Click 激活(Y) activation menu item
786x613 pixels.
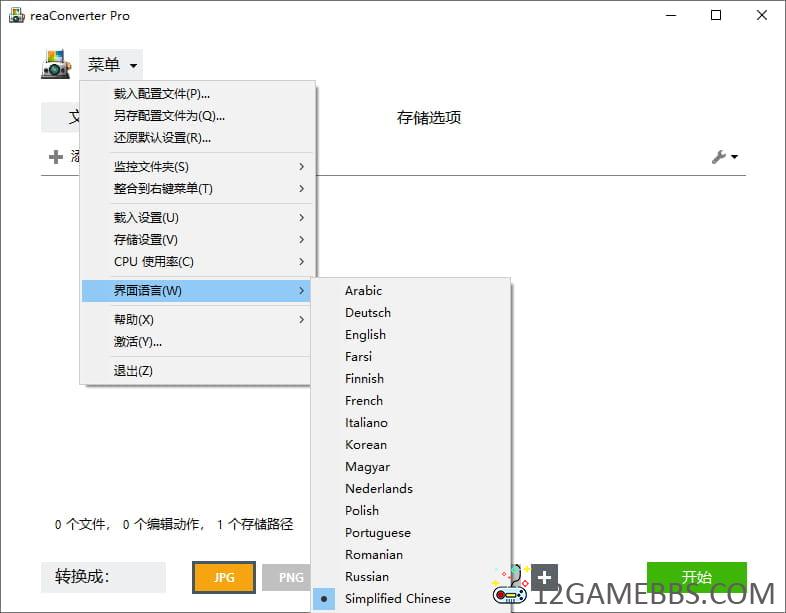[x=137, y=342]
